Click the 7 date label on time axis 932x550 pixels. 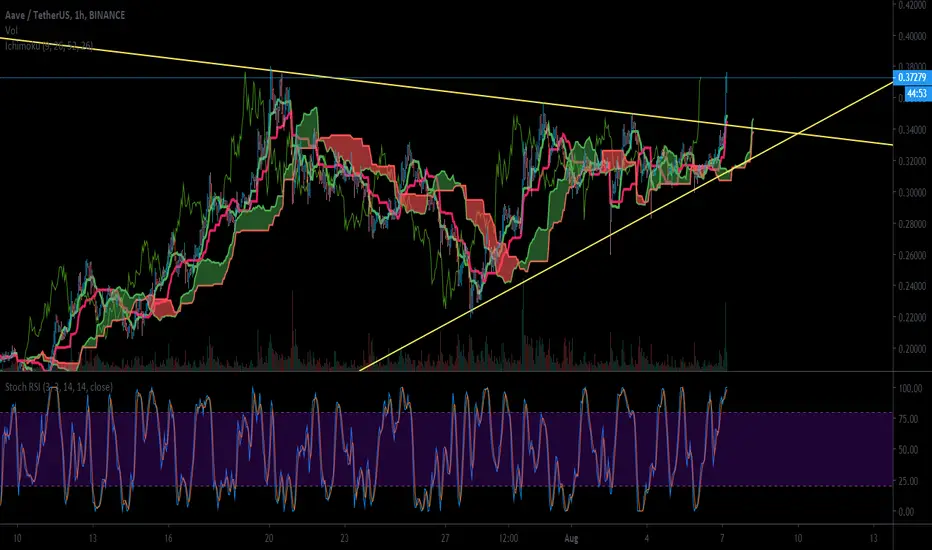click(x=722, y=538)
